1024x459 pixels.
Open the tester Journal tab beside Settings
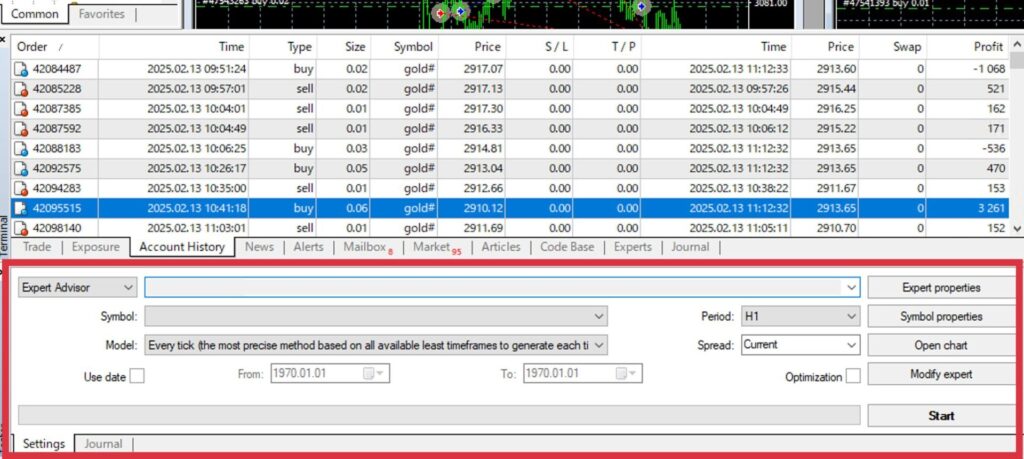(103, 444)
